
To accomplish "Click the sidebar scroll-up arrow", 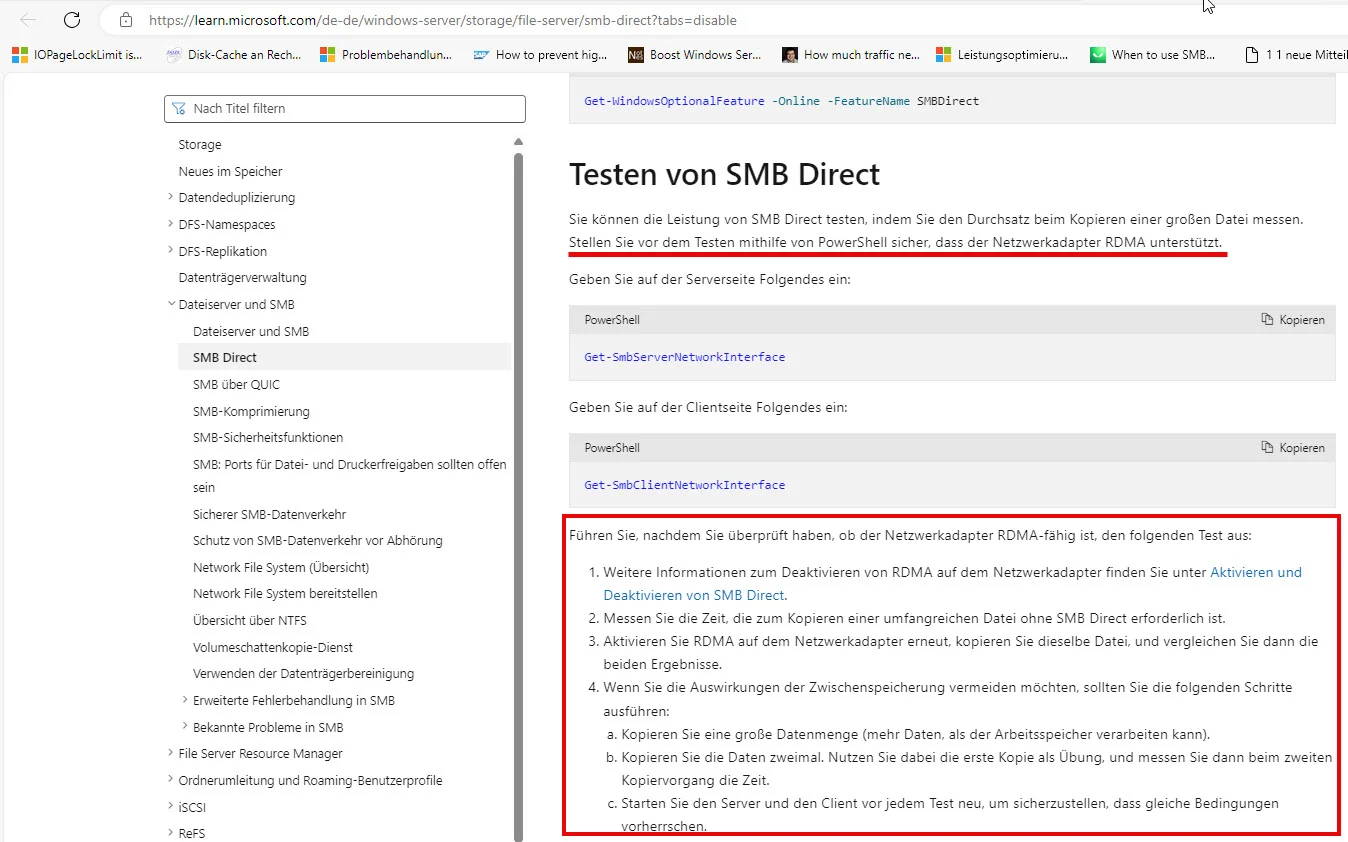I will point(518,142).
